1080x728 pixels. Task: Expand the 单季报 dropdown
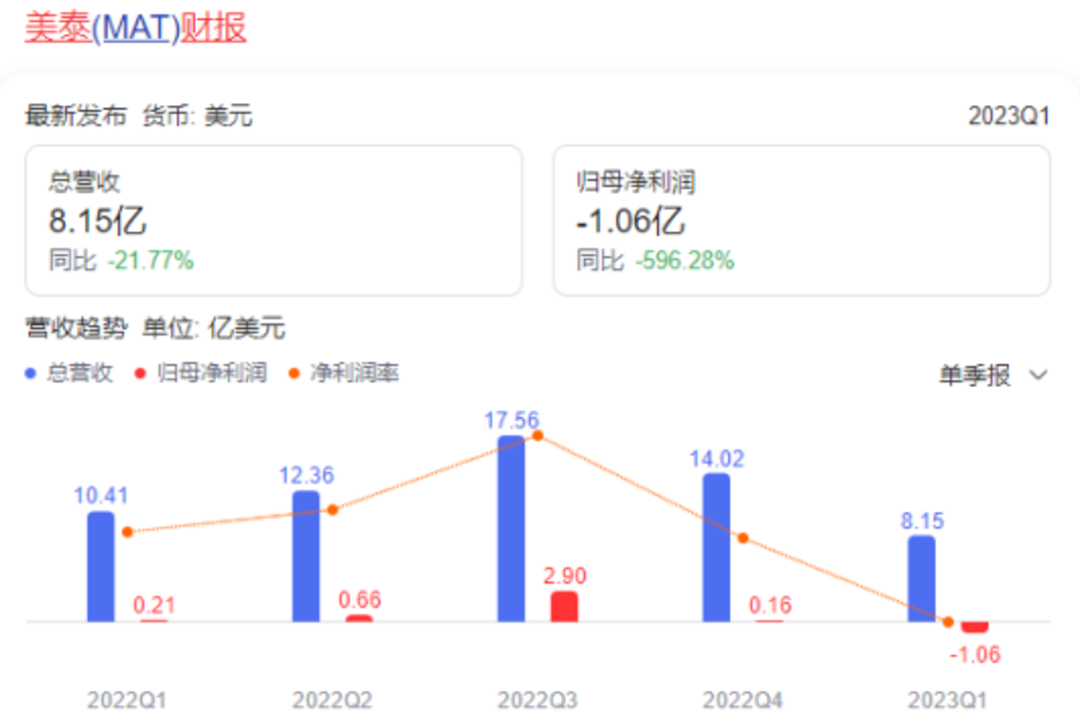click(993, 375)
